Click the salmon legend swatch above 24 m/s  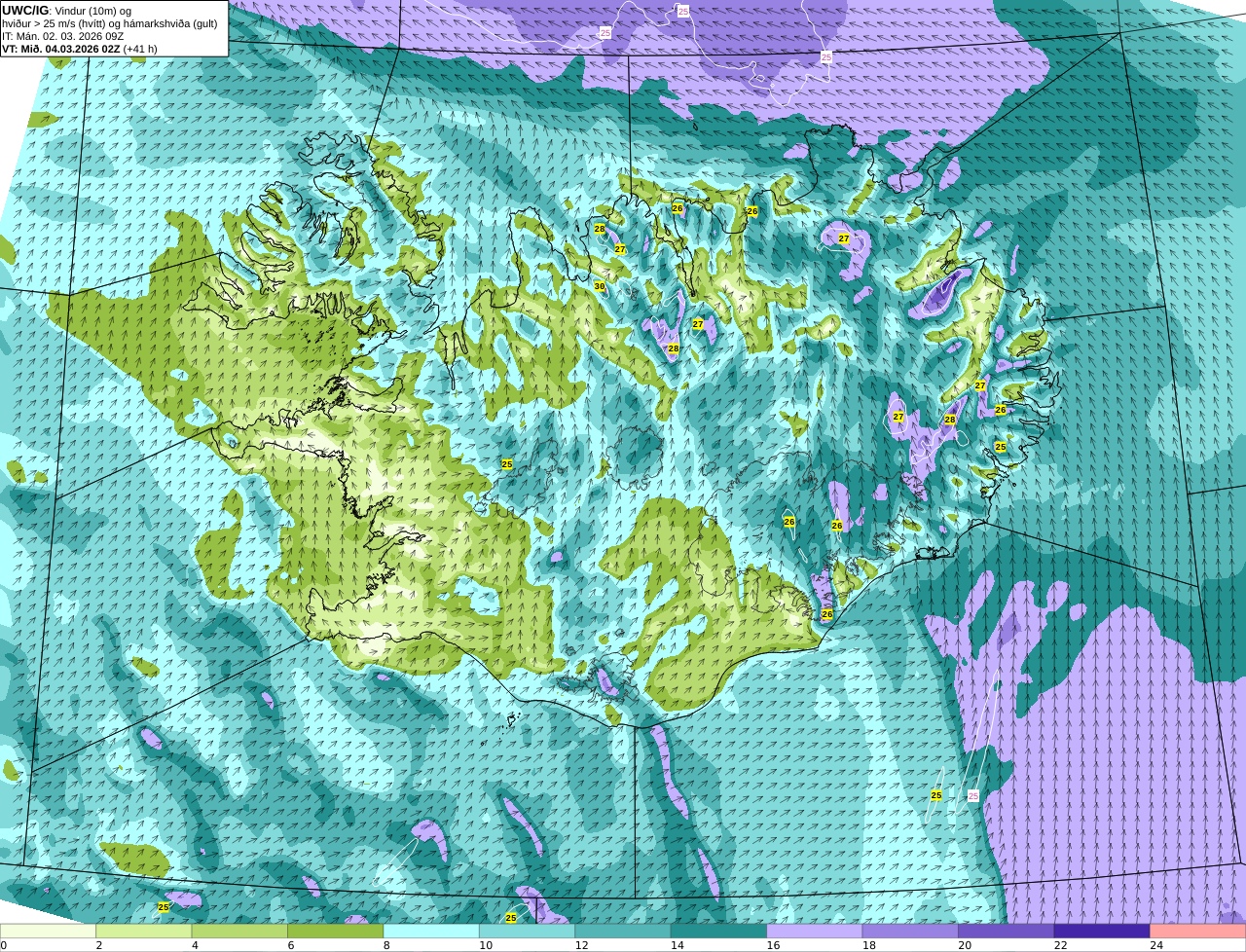click(x=1198, y=931)
